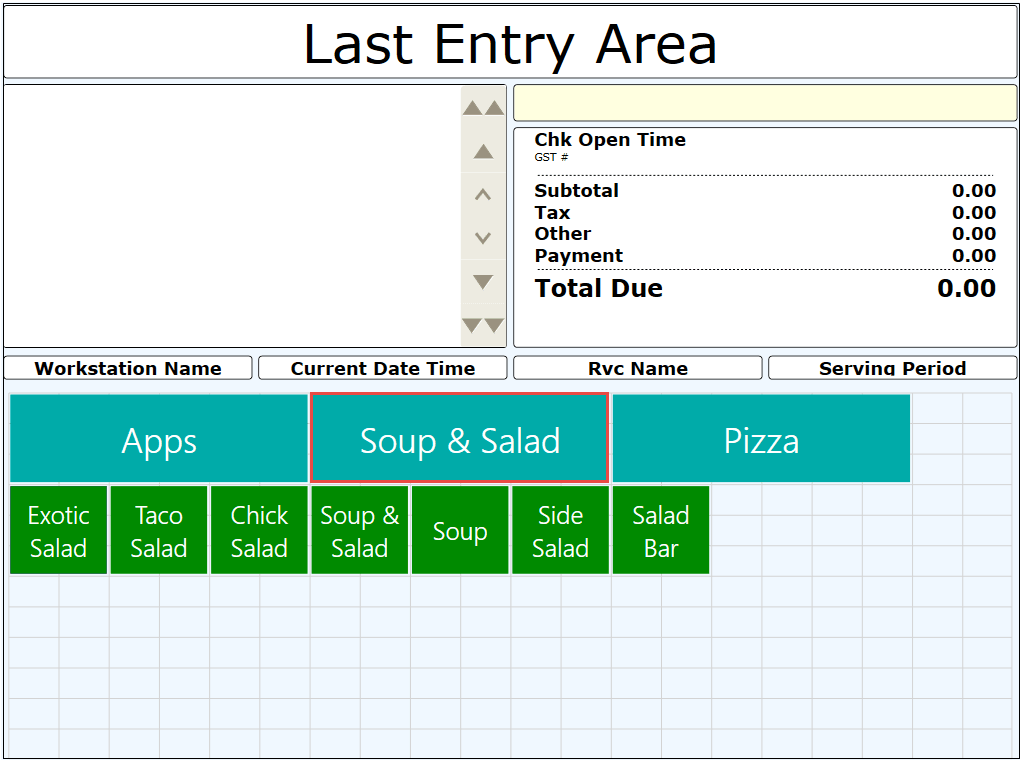
Task: Click the solid up triangle scroll icon
Action: (483, 152)
